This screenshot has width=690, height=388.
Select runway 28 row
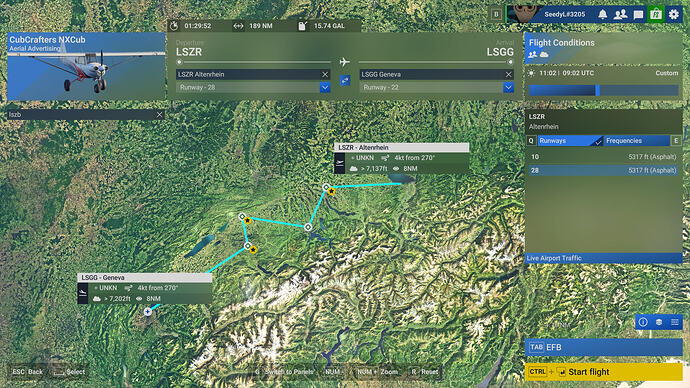point(603,170)
